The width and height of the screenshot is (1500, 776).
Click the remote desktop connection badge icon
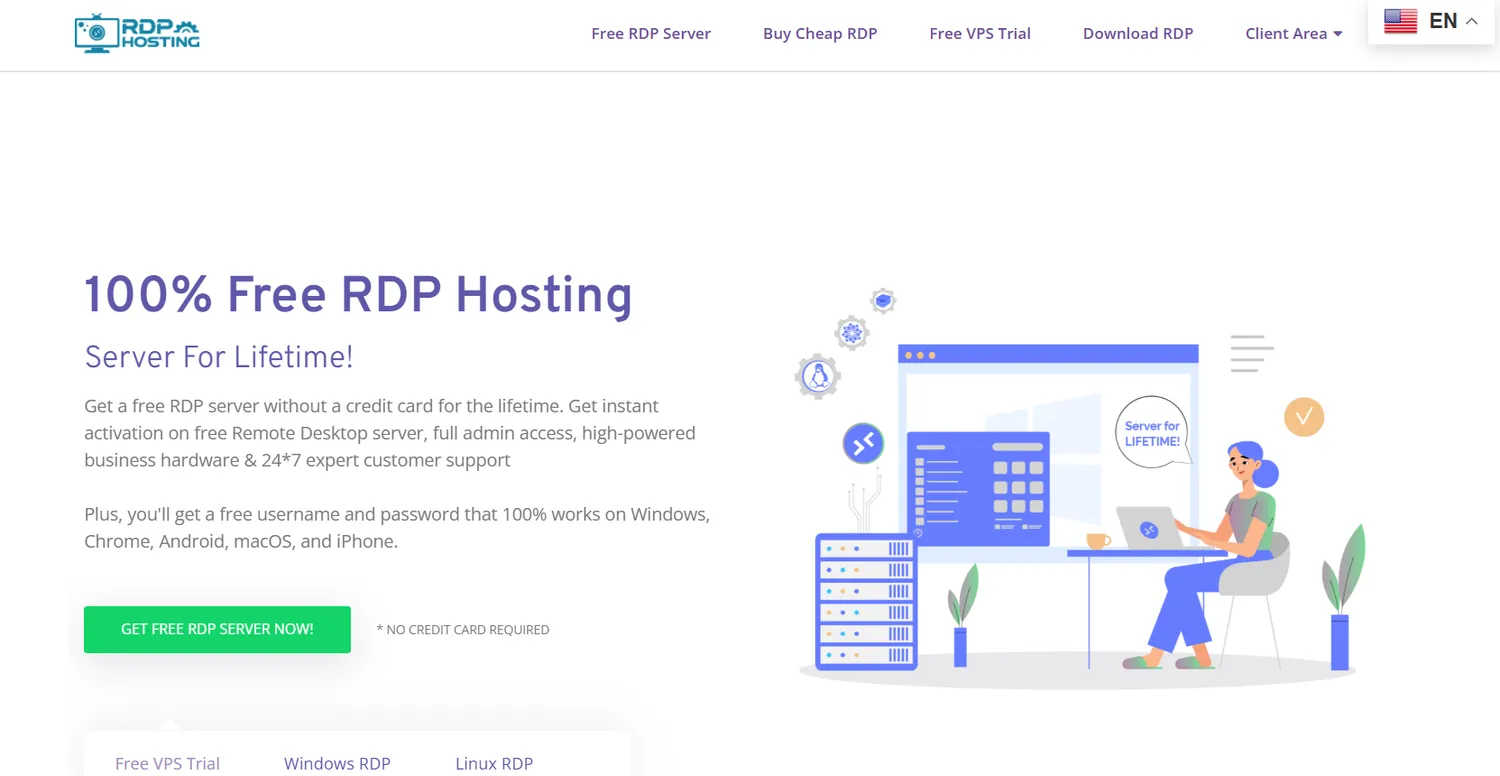863,443
